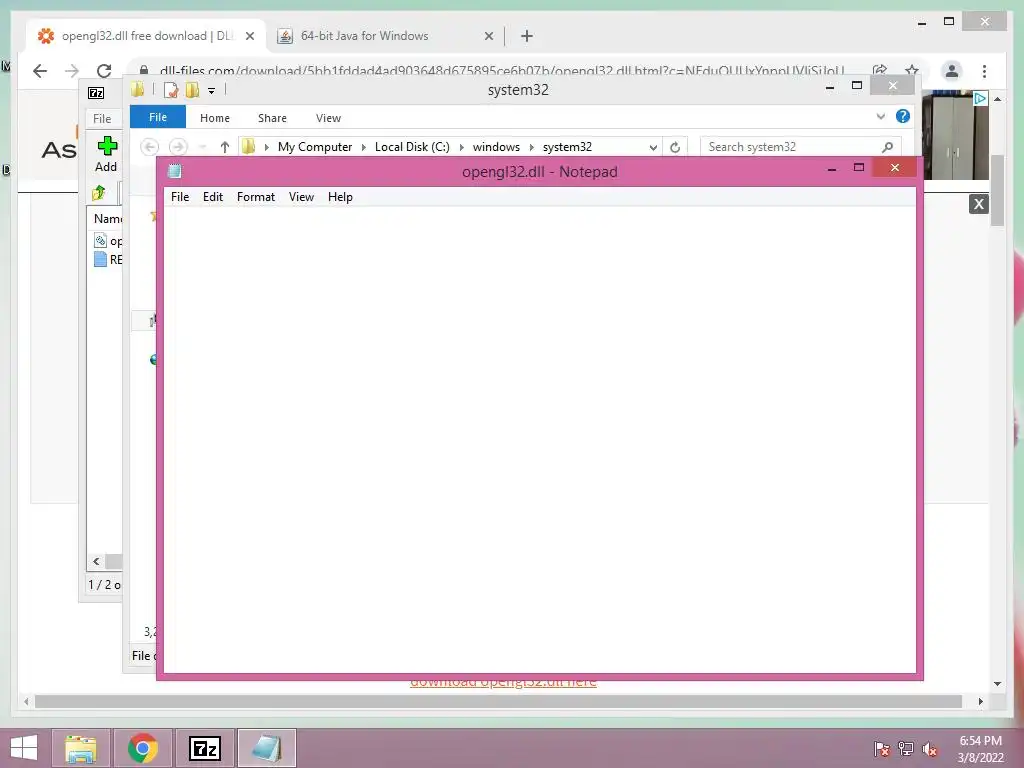Click the Add button in 7-Zip
The height and width of the screenshot is (768, 1024).
coord(106,155)
